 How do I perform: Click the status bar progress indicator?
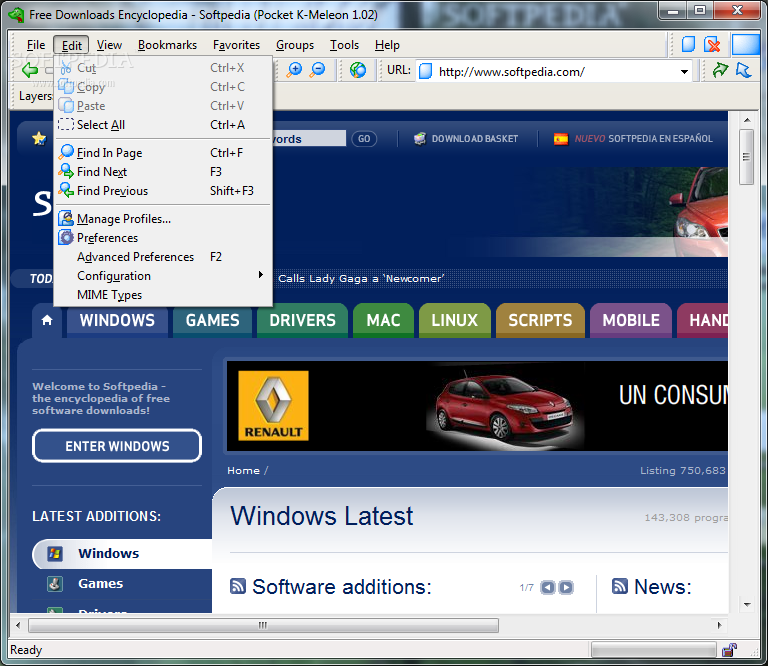pyautogui.click(x=653, y=650)
